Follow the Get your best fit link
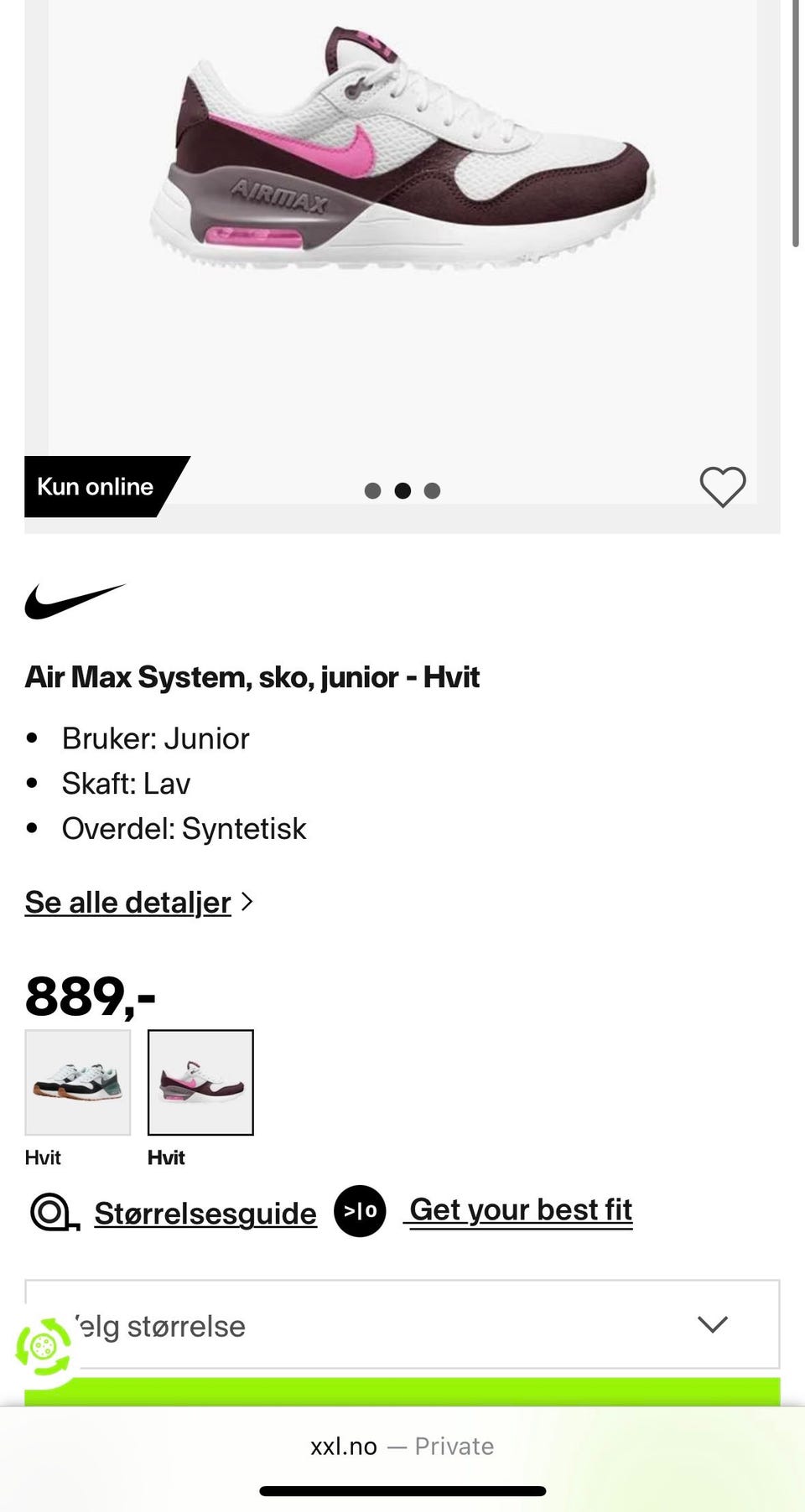Screen dimensions: 805x1512 click(521, 1210)
